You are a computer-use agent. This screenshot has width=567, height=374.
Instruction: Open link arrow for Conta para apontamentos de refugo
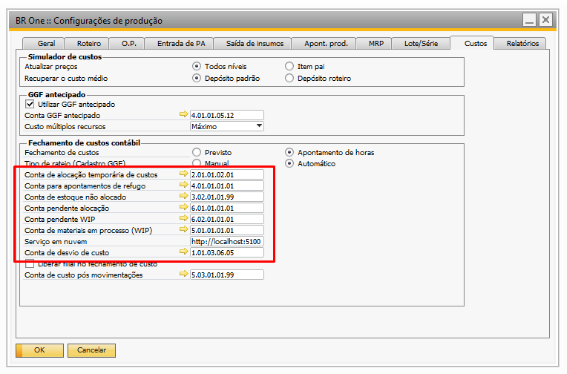tap(184, 185)
